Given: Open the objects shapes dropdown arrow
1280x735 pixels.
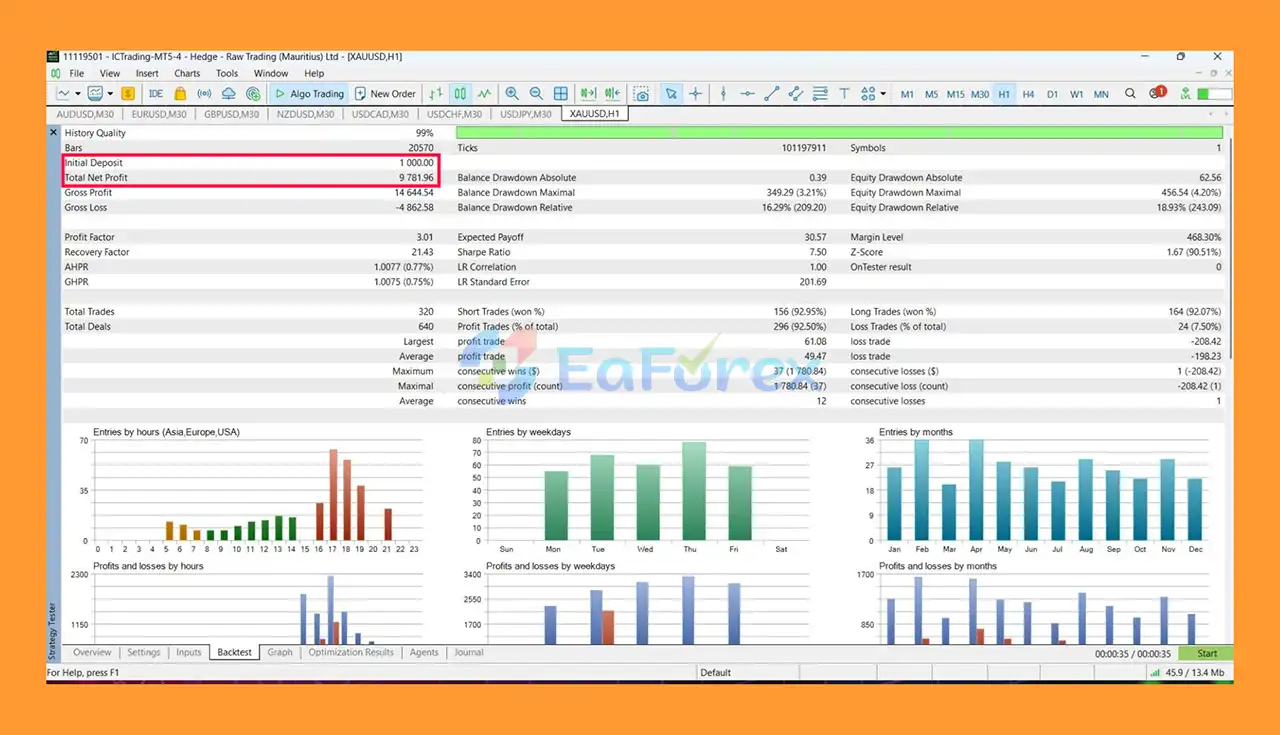Looking at the screenshot, I should 883,94.
